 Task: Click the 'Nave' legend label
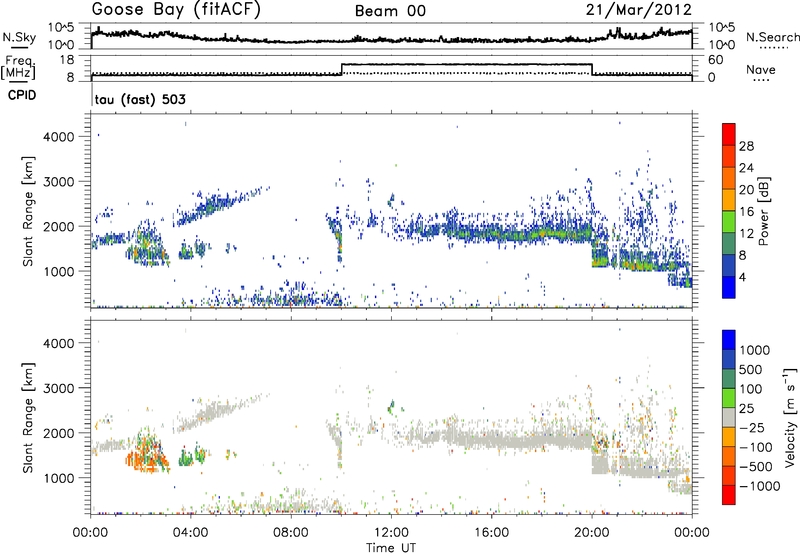pyautogui.click(x=761, y=69)
